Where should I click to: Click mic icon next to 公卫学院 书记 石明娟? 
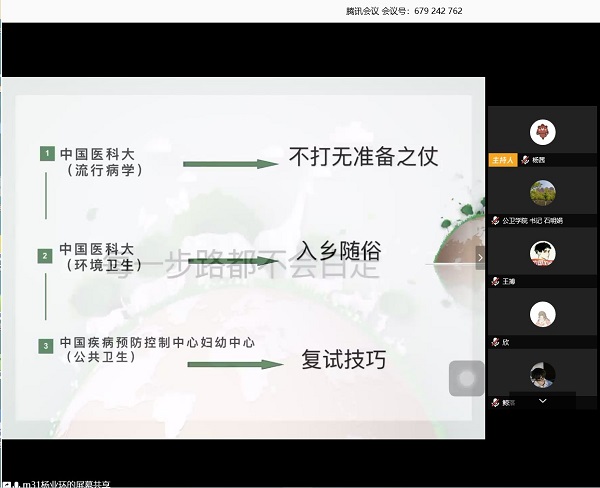coord(494,221)
